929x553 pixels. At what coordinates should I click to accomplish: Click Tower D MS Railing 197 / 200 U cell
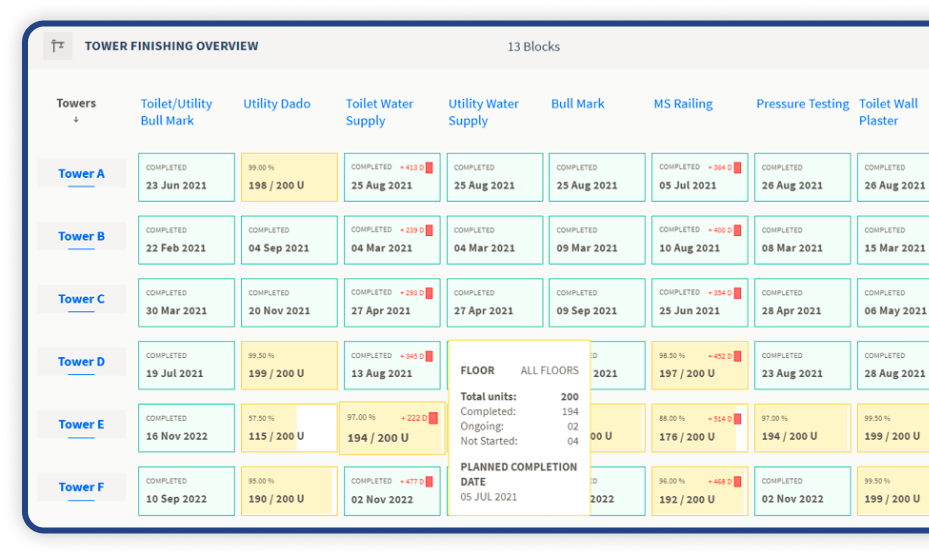(699, 365)
